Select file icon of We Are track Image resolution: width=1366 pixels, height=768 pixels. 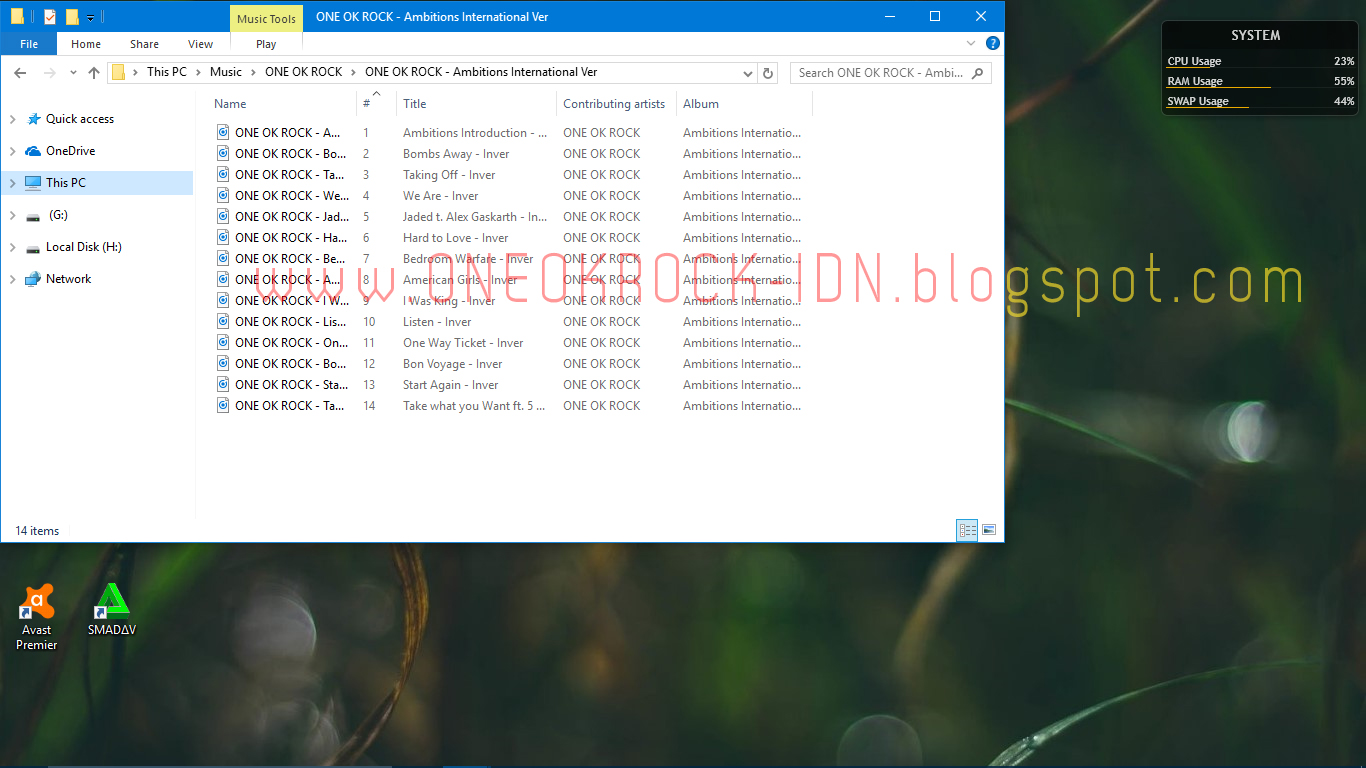(x=224, y=195)
